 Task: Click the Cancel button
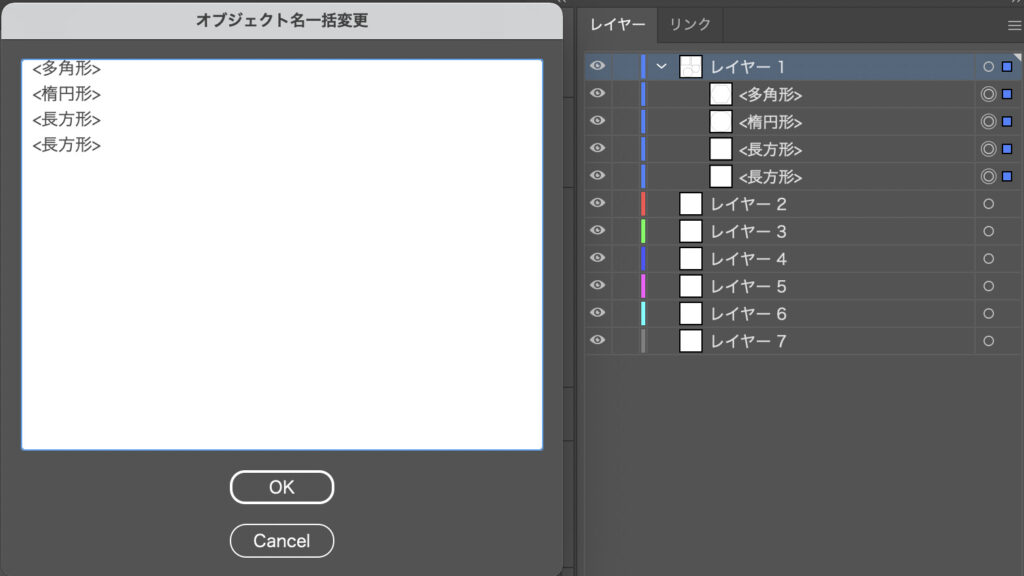click(281, 541)
